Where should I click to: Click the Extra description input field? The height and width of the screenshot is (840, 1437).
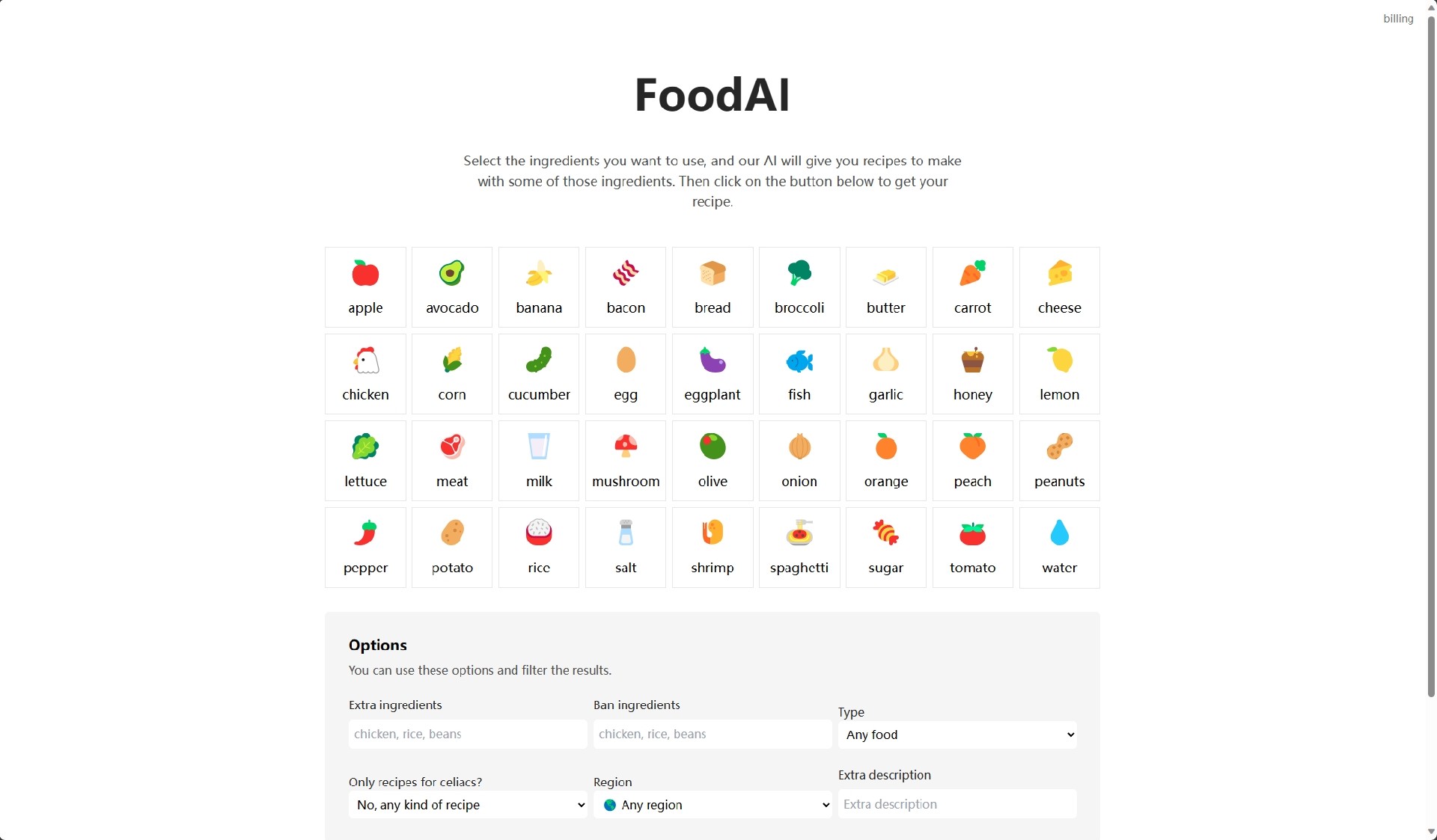[x=957, y=804]
